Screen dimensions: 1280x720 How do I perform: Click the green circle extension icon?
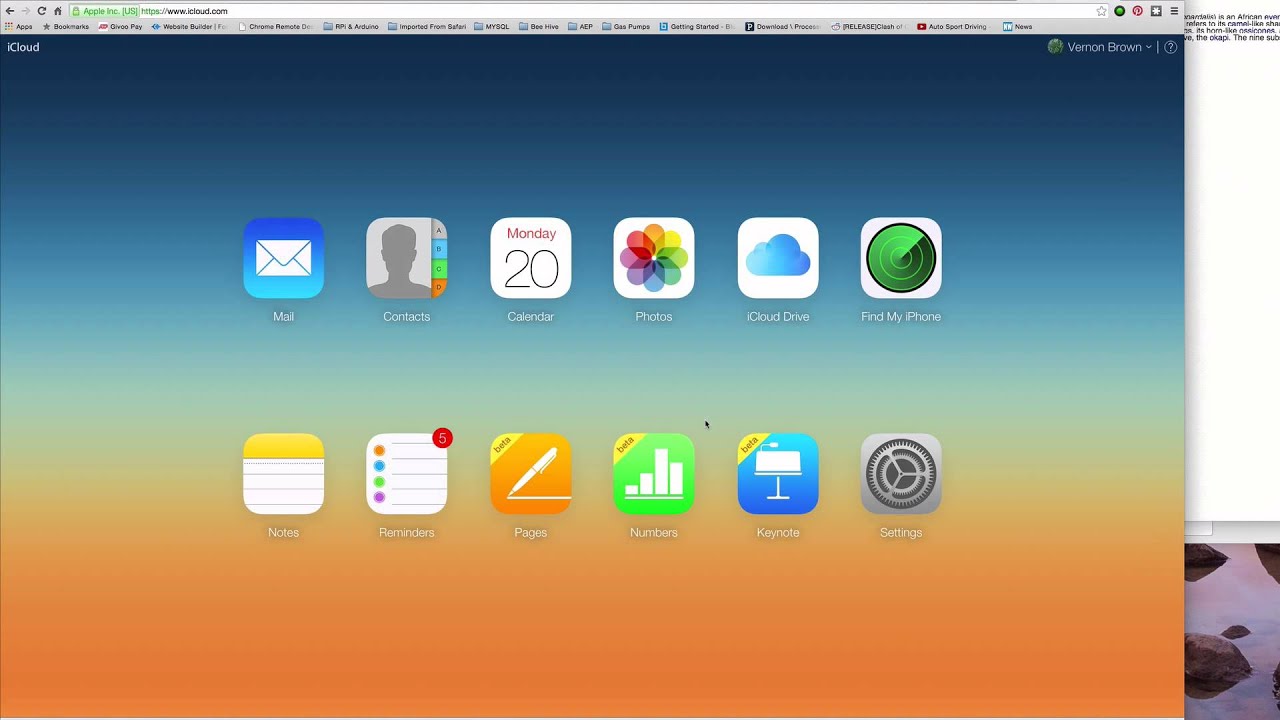[1120, 11]
